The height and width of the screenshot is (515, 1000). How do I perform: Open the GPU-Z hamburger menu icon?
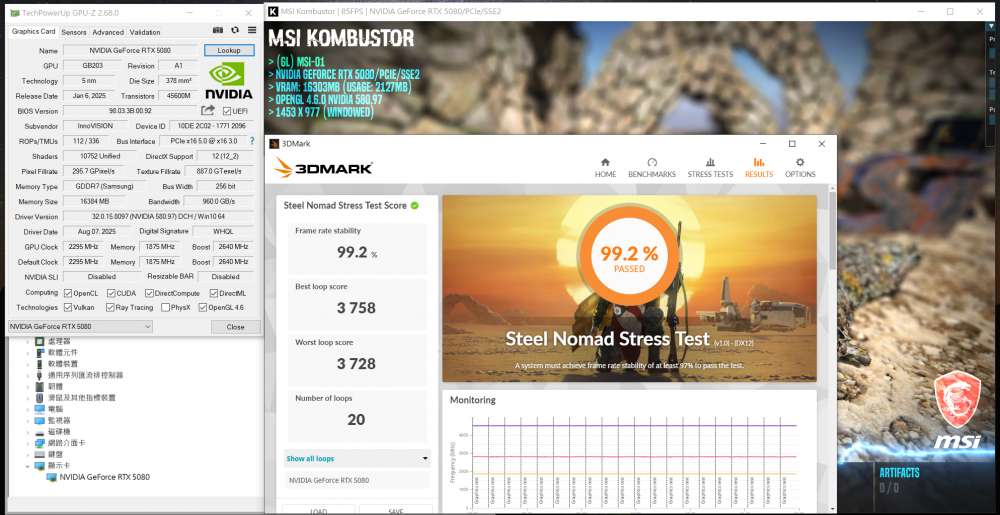[x=252, y=30]
